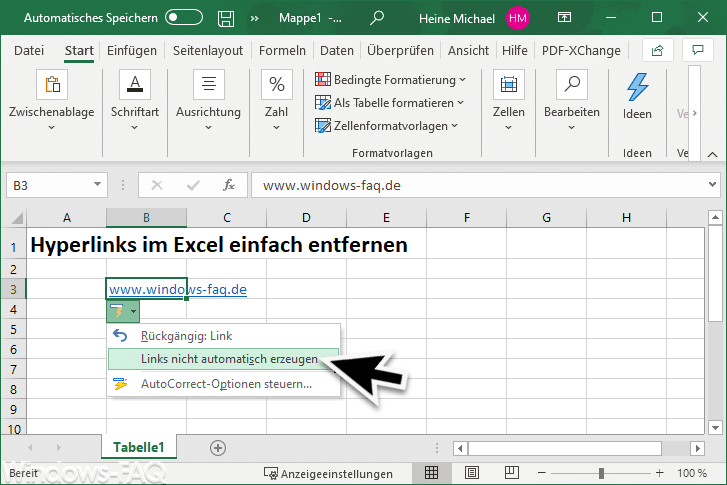Open the Datei tab
This screenshot has width=727, height=485.
point(29,51)
